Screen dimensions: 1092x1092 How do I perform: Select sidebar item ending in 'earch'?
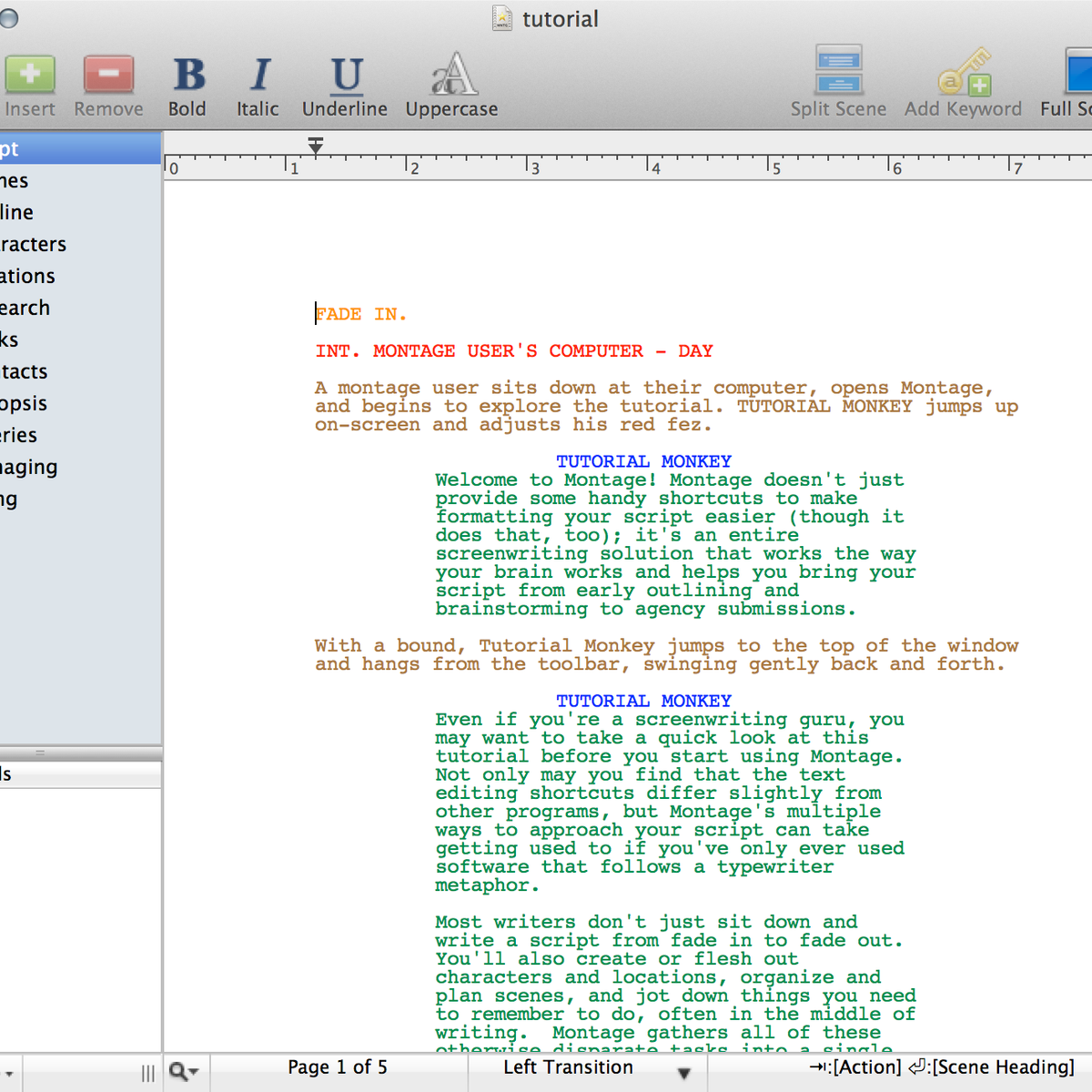pos(81,308)
